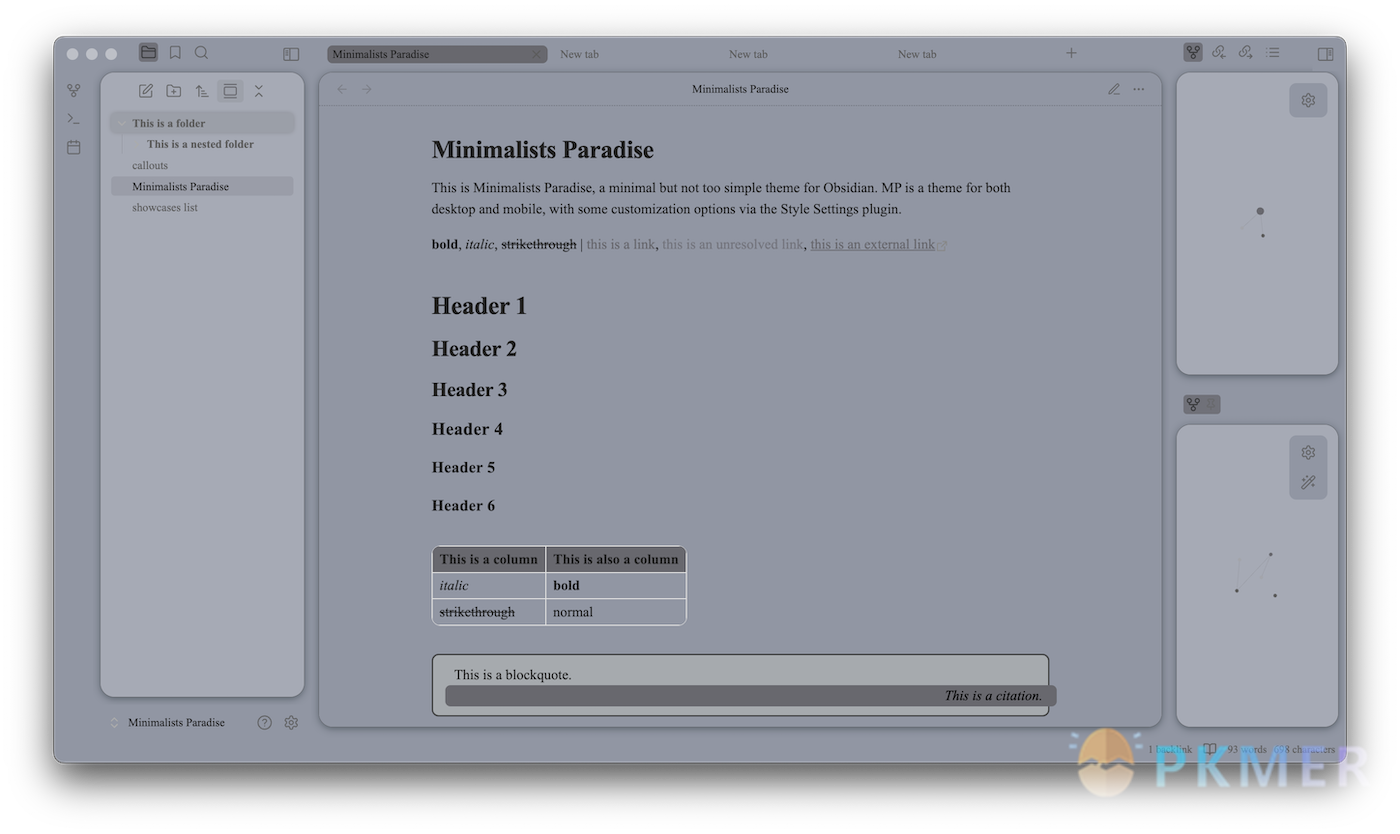
Task: Click the 'Header 3' heading
Action: [x=469, y=390]
